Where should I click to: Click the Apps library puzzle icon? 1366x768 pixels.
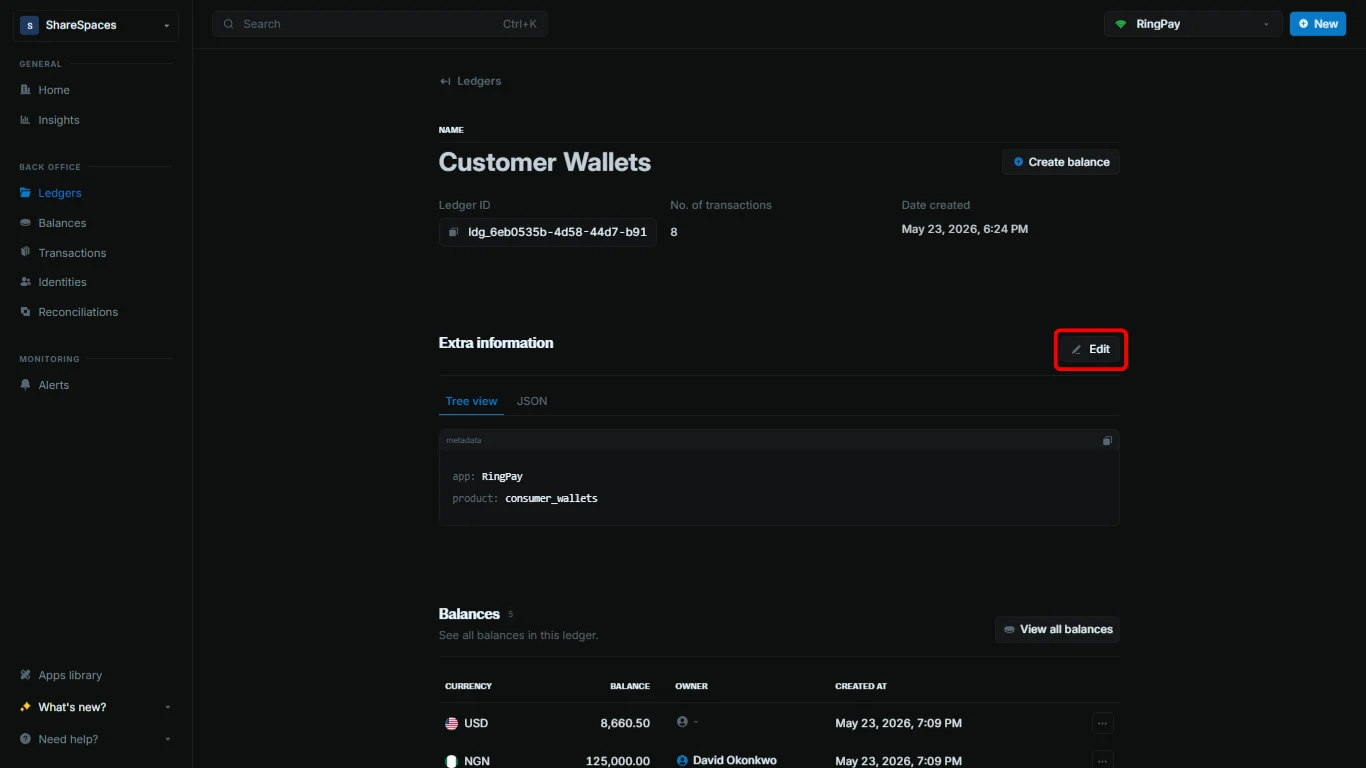(26, 675)
